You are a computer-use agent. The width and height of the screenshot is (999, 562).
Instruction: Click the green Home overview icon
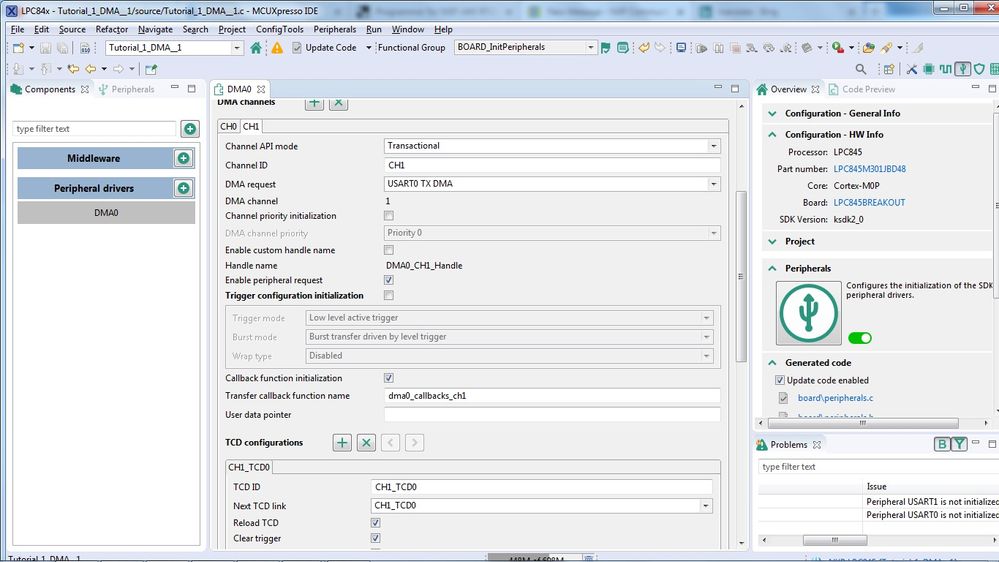click(x=256, y=48)
